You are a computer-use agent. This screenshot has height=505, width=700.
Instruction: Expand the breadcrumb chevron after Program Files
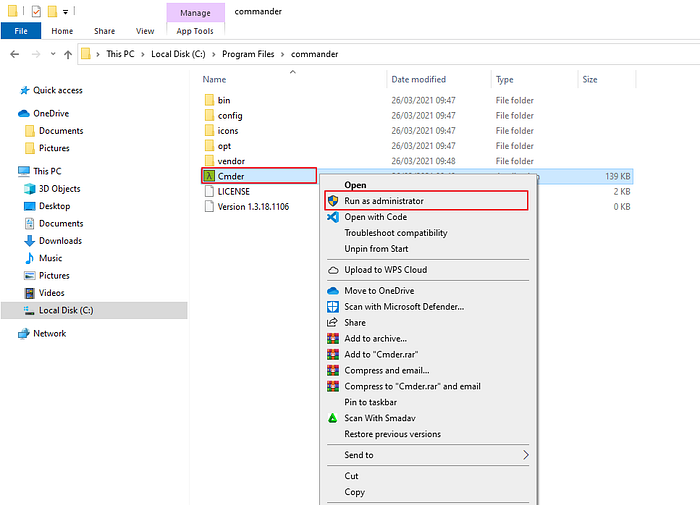[283, 54]
